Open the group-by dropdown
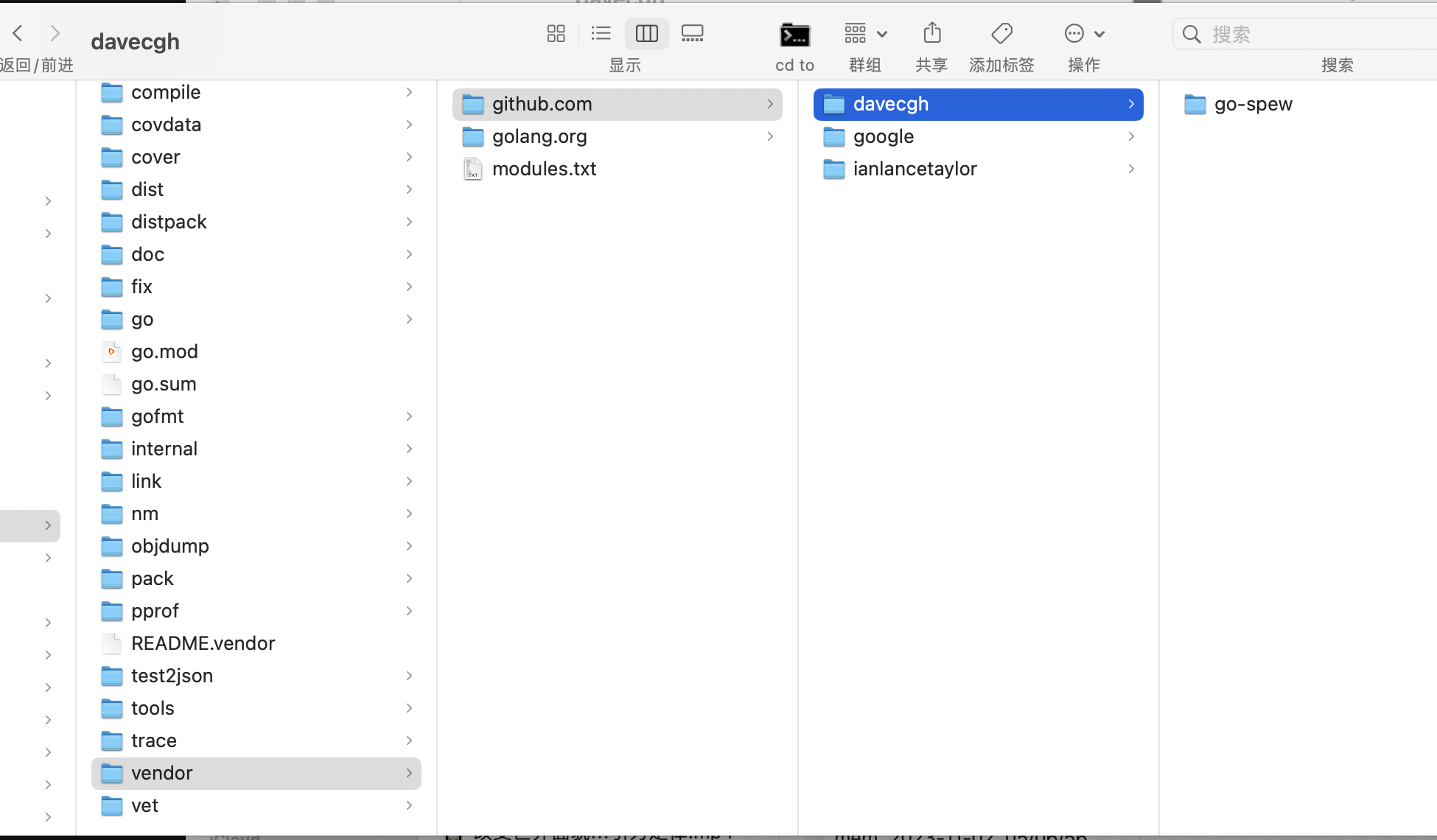This screenshot has width=1437, height=840. tap(865, 33)
